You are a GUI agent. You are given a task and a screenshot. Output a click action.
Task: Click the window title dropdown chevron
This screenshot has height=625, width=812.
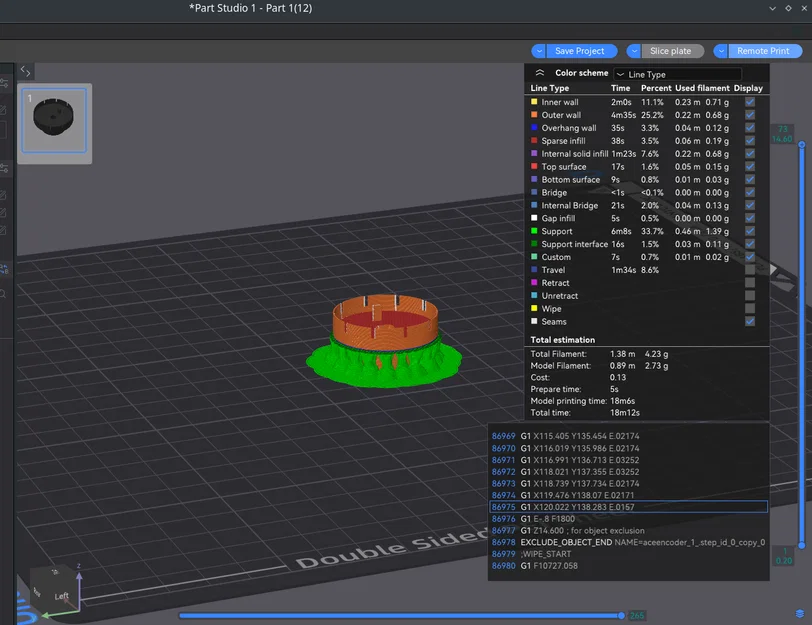click(x=772, y=8)
